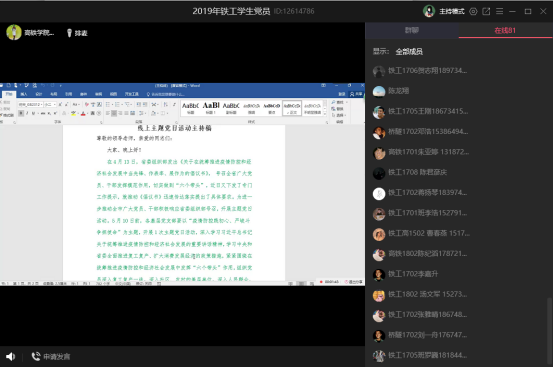Viewport: 554px width, 367px height.
Task: Select member 铁工1802 with number 15273
Action: pos(459,295)
